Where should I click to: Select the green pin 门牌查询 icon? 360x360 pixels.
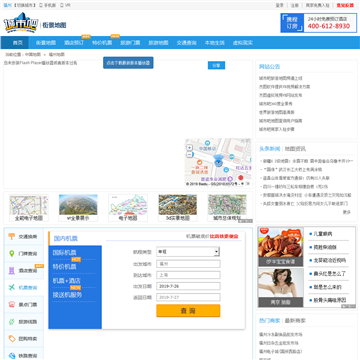pyautogui.click(x=12, y=254)
